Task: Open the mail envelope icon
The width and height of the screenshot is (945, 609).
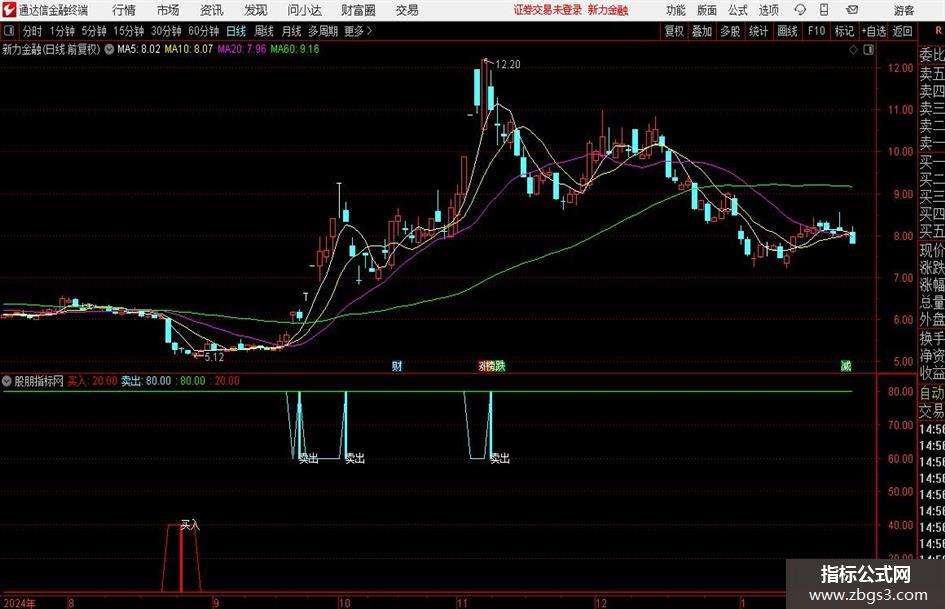Action: click(852, 10)
